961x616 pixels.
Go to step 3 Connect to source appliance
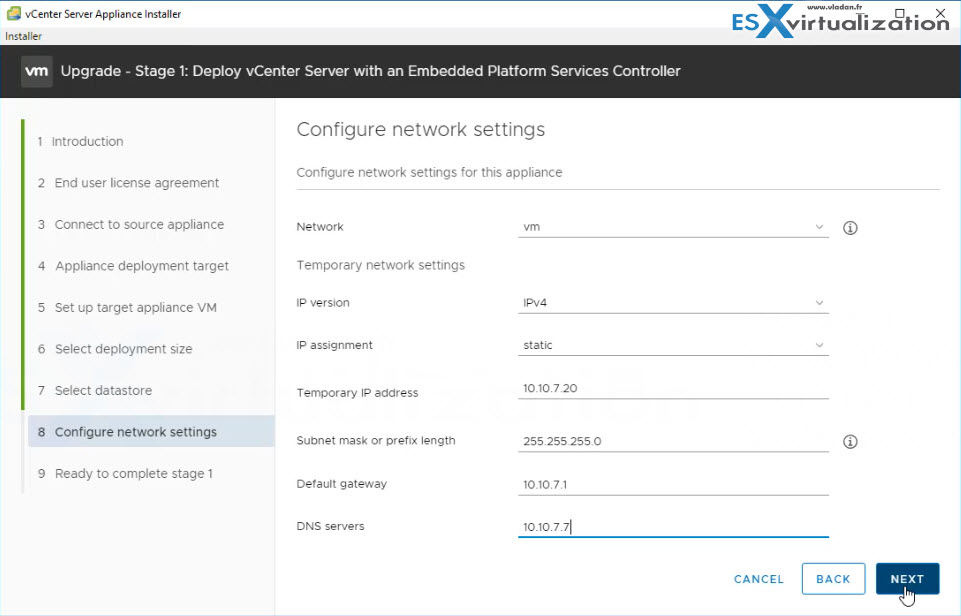click(x=131, y=224)
